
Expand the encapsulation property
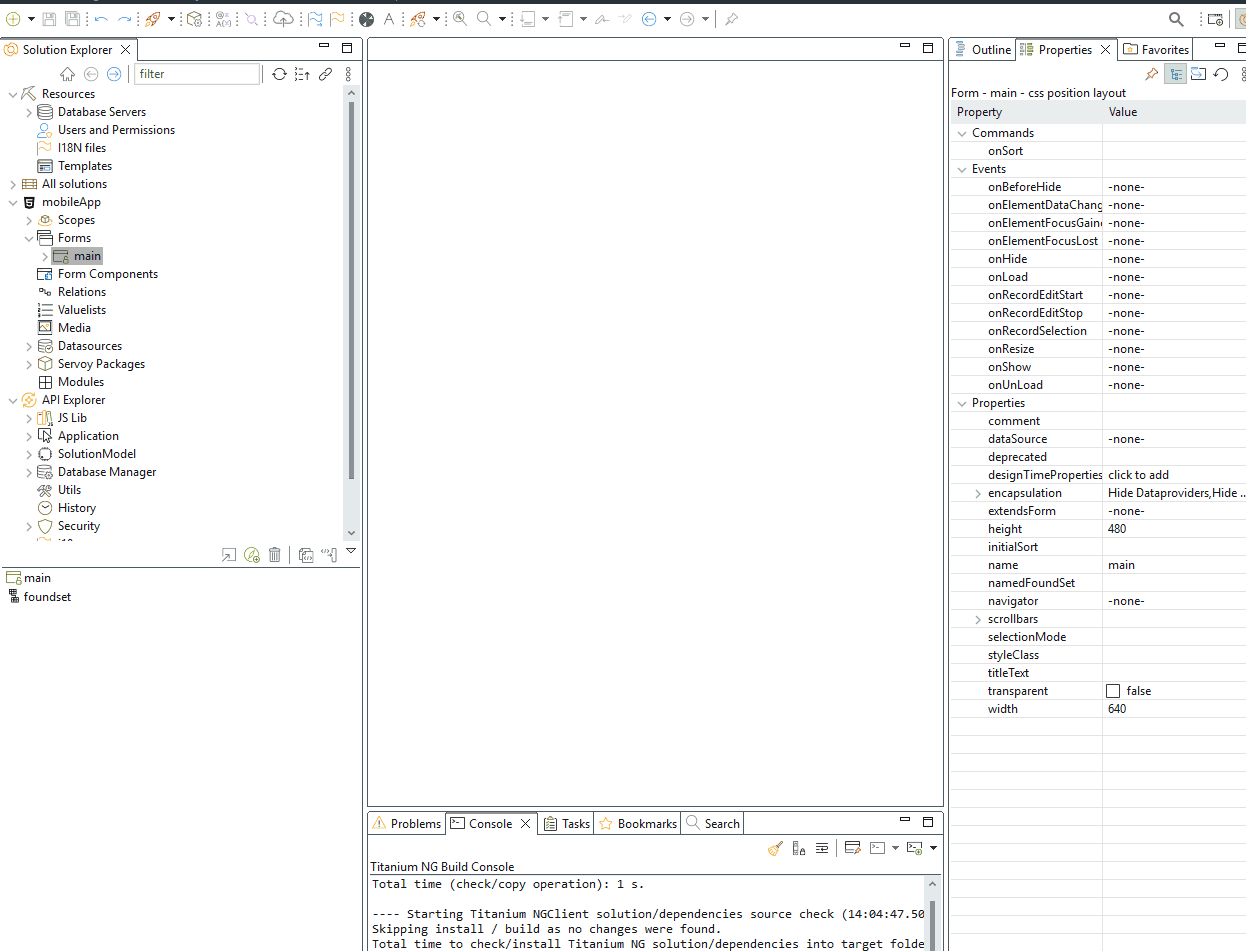pyautogui.click(x=978, y=493)
